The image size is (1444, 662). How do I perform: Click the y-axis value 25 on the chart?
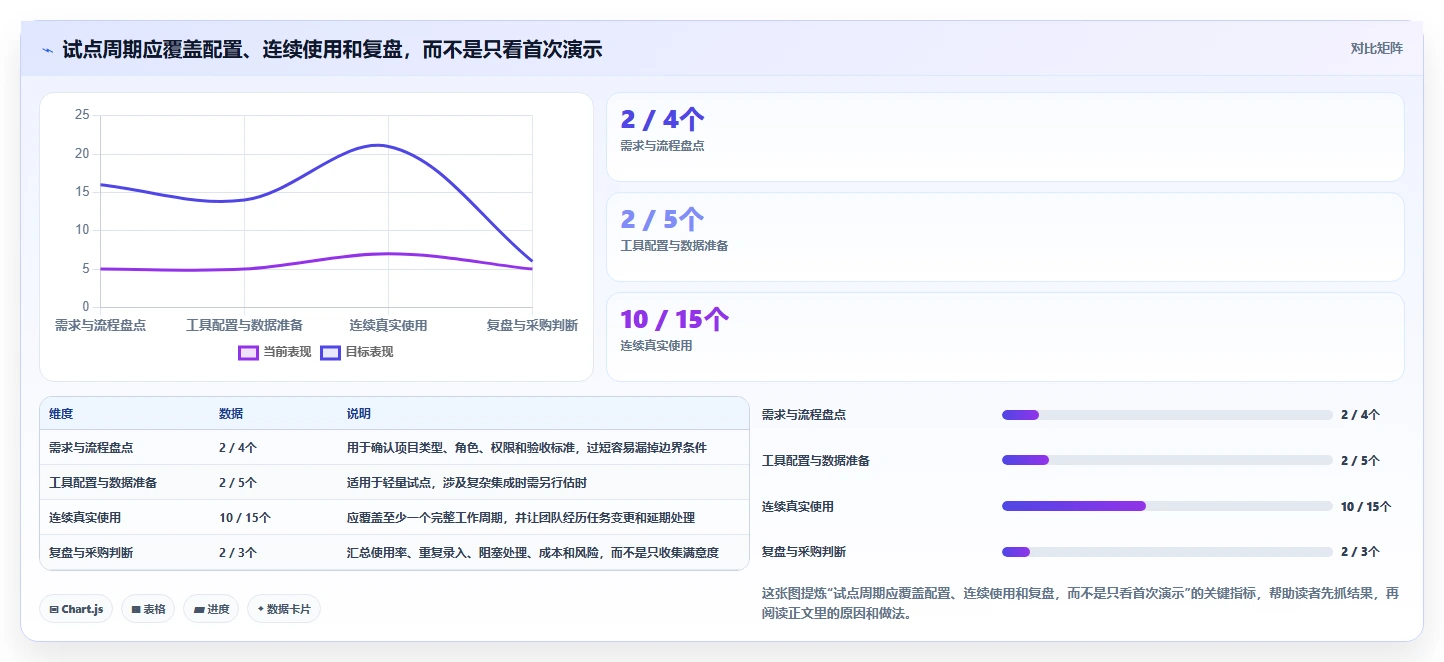click(x=82, y=115)
